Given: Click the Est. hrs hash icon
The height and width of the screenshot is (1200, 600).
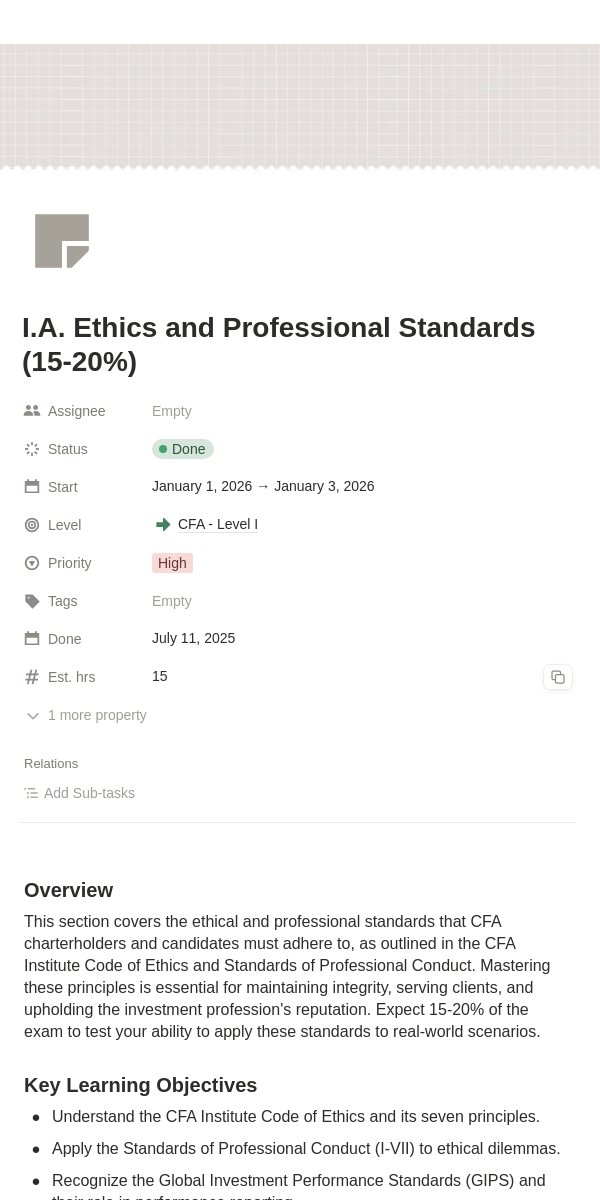Looking at the screenshot, I should (x=32, y=677).
